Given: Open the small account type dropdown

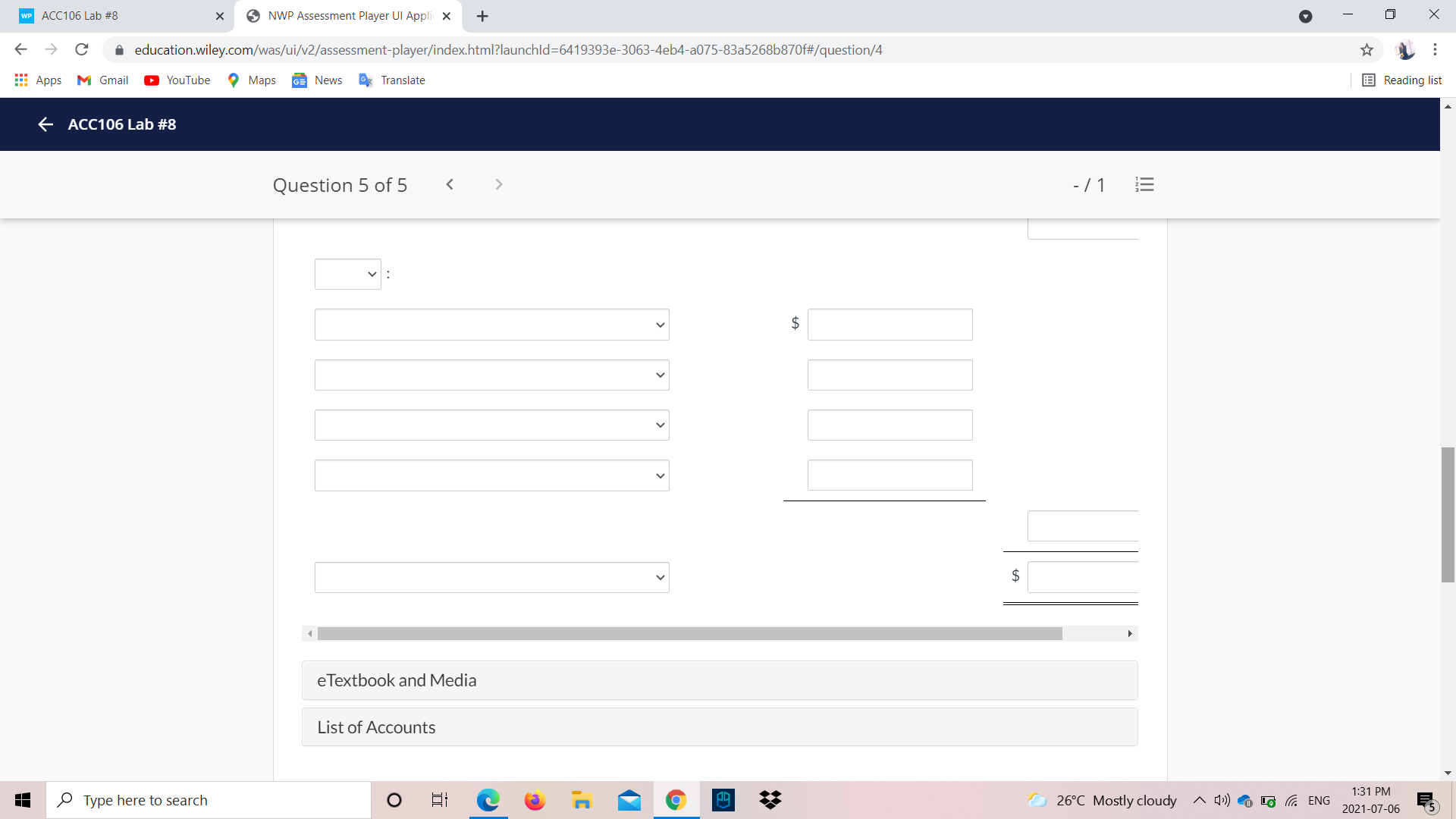Looking at the screenshot, I should click(347, 274).
